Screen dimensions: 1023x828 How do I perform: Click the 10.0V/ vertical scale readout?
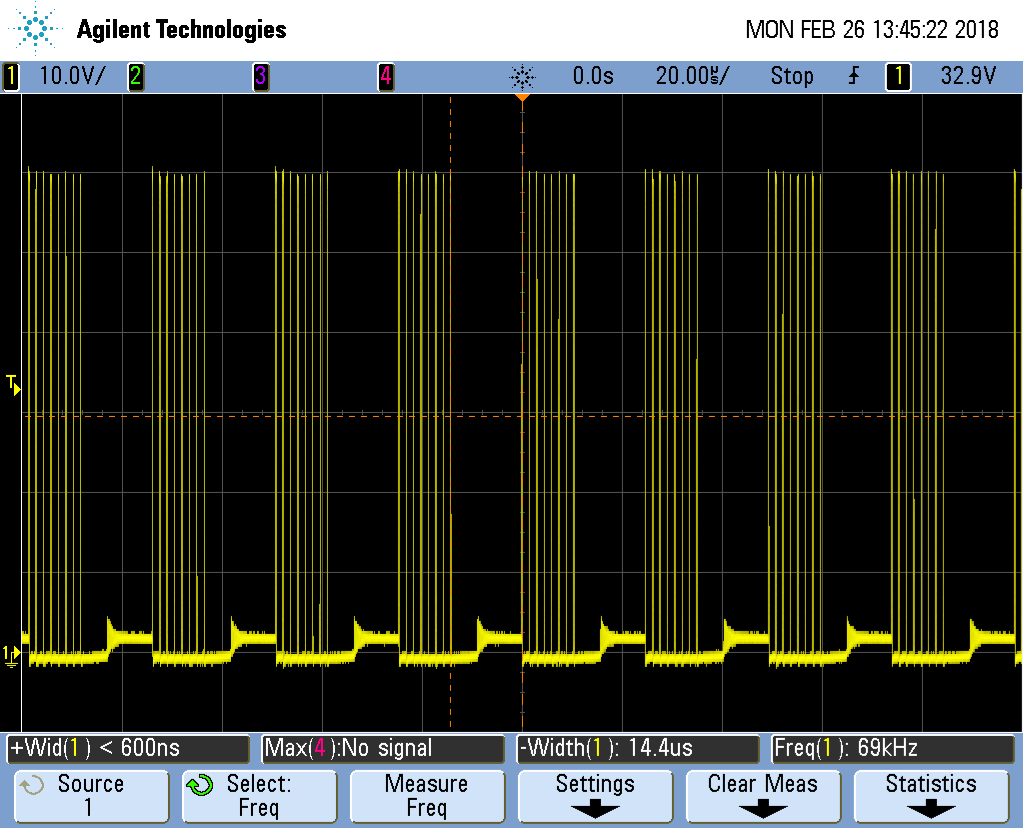(x=72, y=76)
